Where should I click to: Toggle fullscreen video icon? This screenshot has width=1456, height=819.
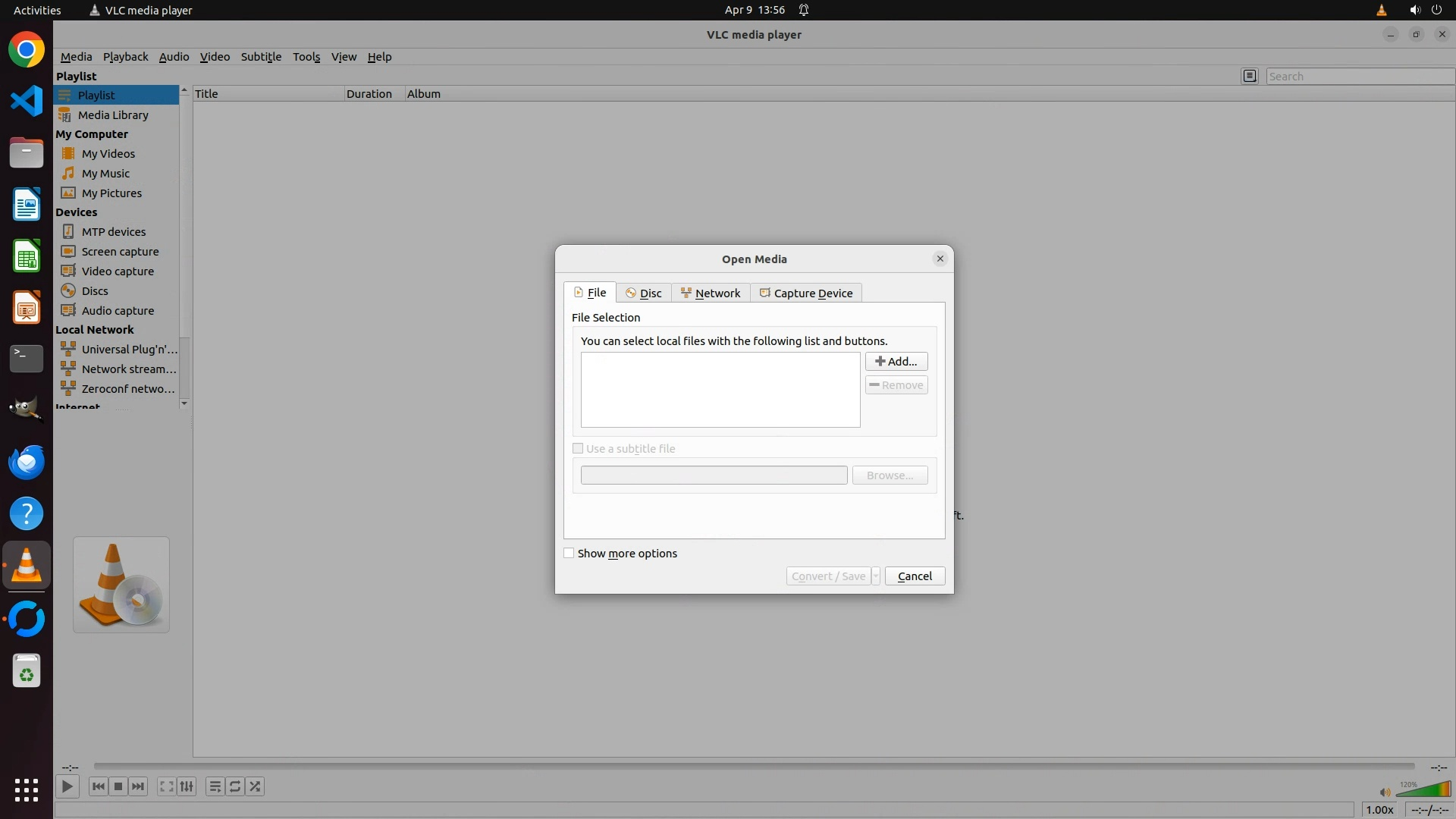point(166,786)
